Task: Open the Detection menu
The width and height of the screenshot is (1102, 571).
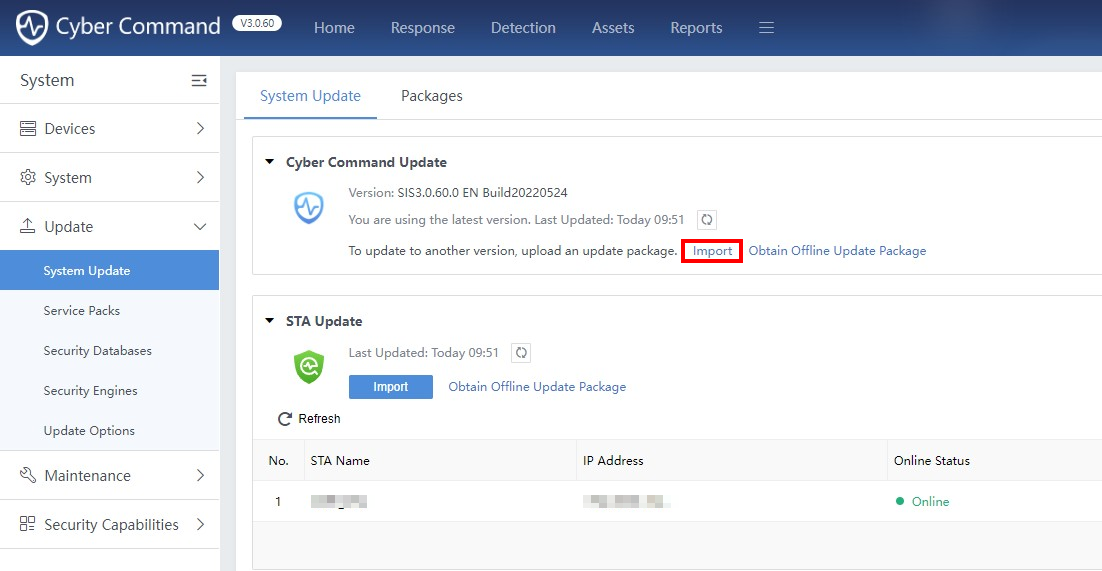Action: coord(523,28)
